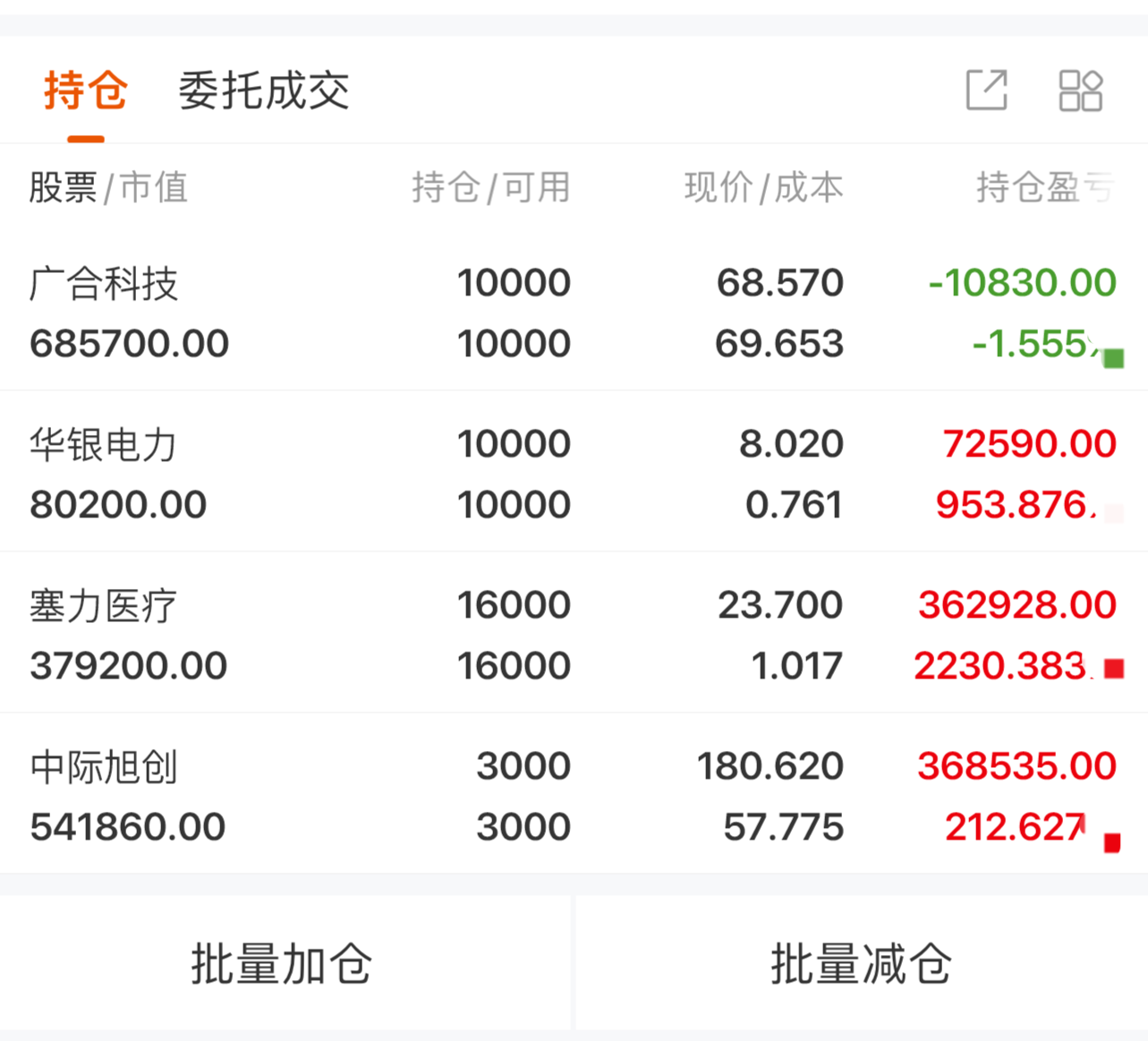The height and width of the screenshot is (1041, 1148).
Task: Select market value 80200.00
Action: pyautogui.click(x=118, y=505)
